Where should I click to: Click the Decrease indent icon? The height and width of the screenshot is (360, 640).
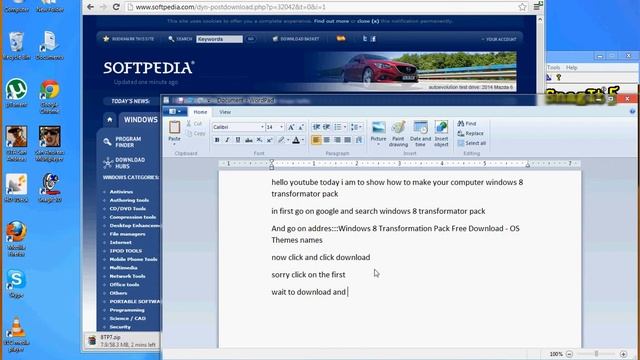(316, 127)
